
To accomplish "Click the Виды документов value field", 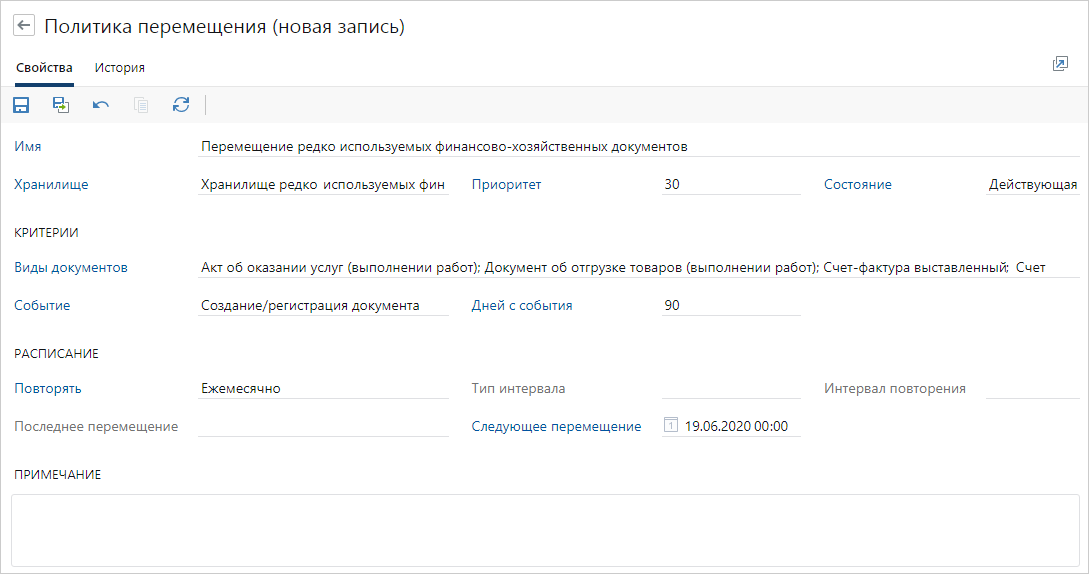I will (638, 268).
